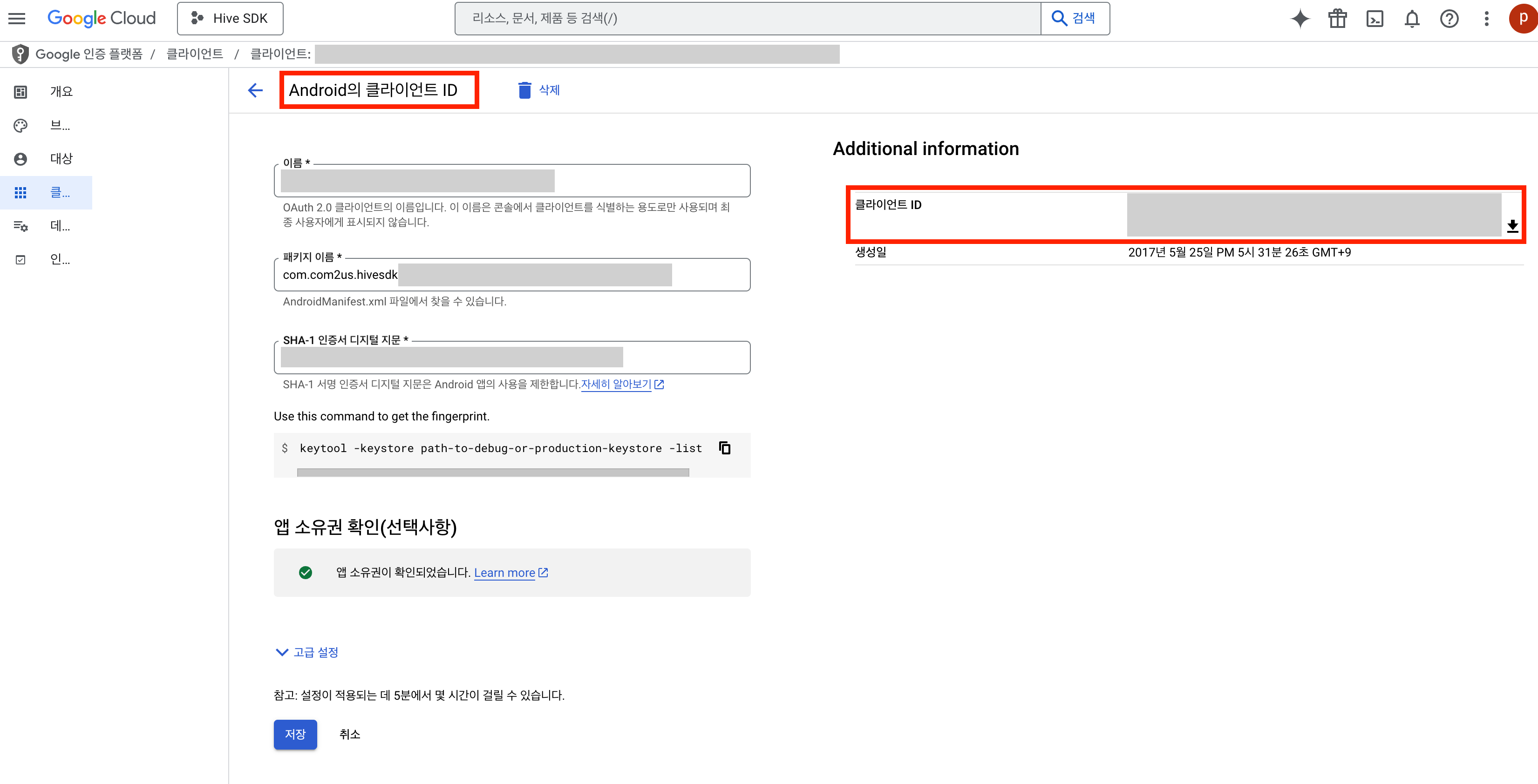The width and height of the screenshot is (1538, 784).
Task: Open the Hive SDK project selector
Action: [230, 19]
